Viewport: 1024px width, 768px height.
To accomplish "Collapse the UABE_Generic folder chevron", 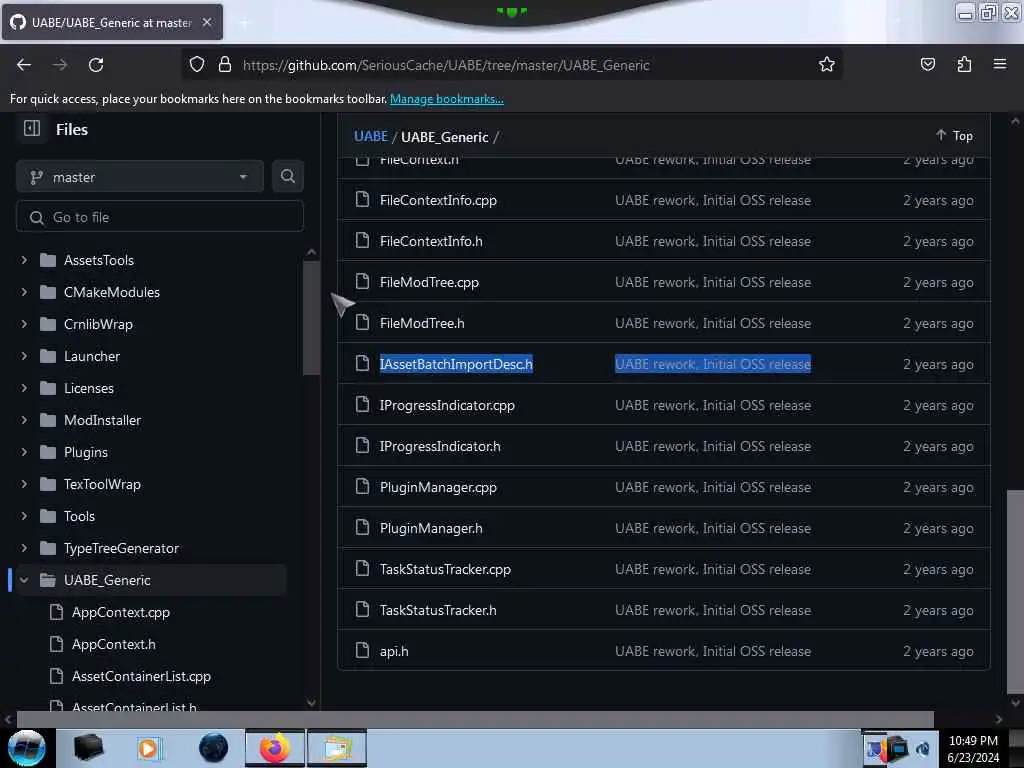I will (x=24, y=580).
